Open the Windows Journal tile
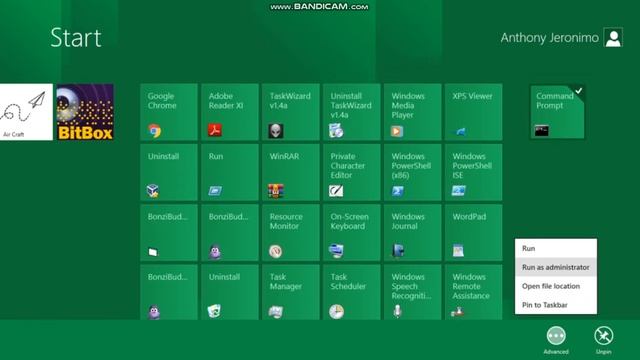This screenshot has width=640, height=360. (413, 233)
